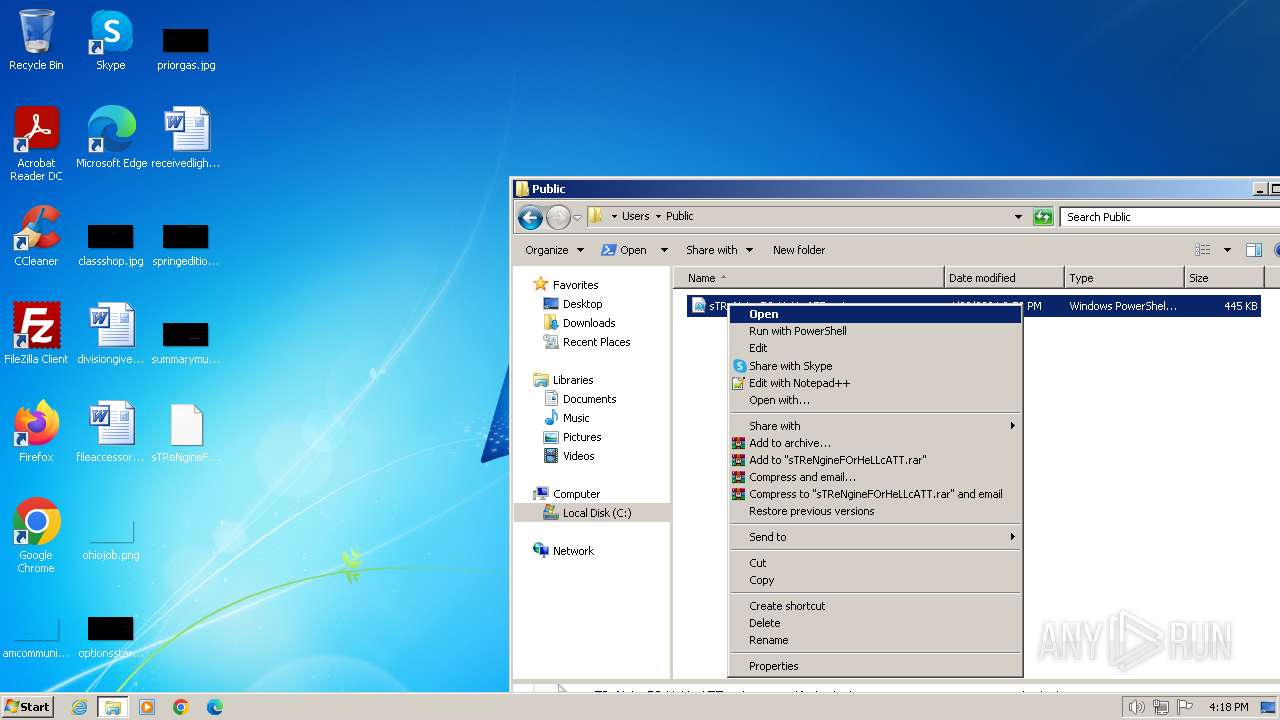1280x720 pixels.
Task: Choose Cut from the context menu
Action: pyautogui.click(x=875, y=563)
